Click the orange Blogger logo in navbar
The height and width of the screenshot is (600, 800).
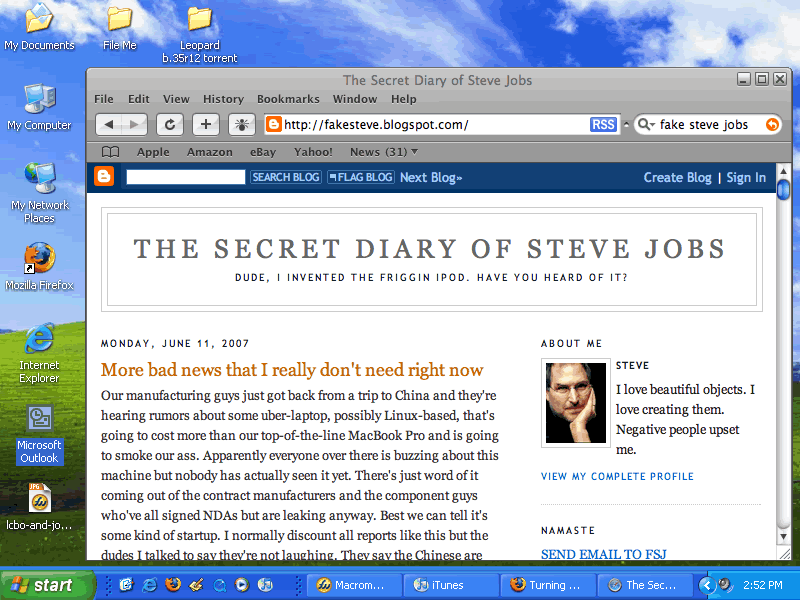[x=104, y=177]
